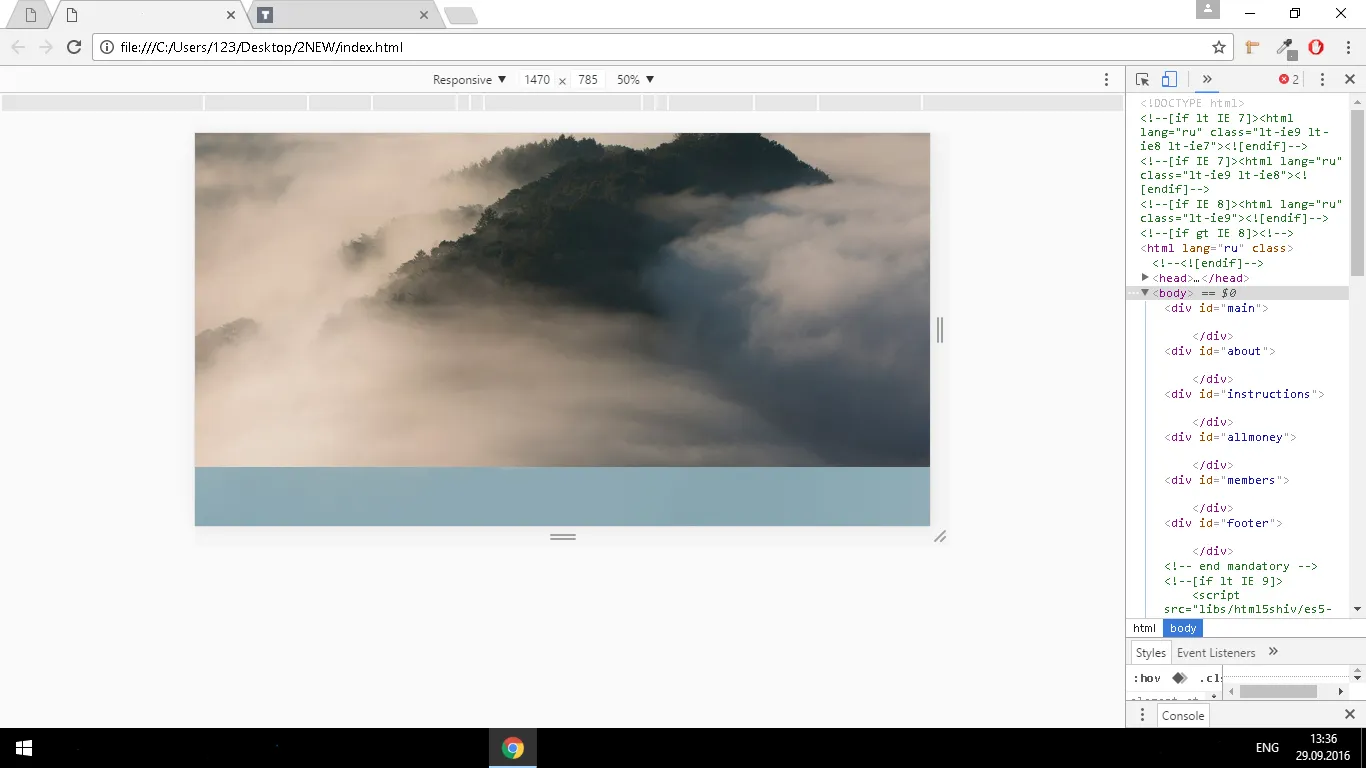Switch to the Styles tab
Screen dimensions: 1366x768
point(1151,653)
